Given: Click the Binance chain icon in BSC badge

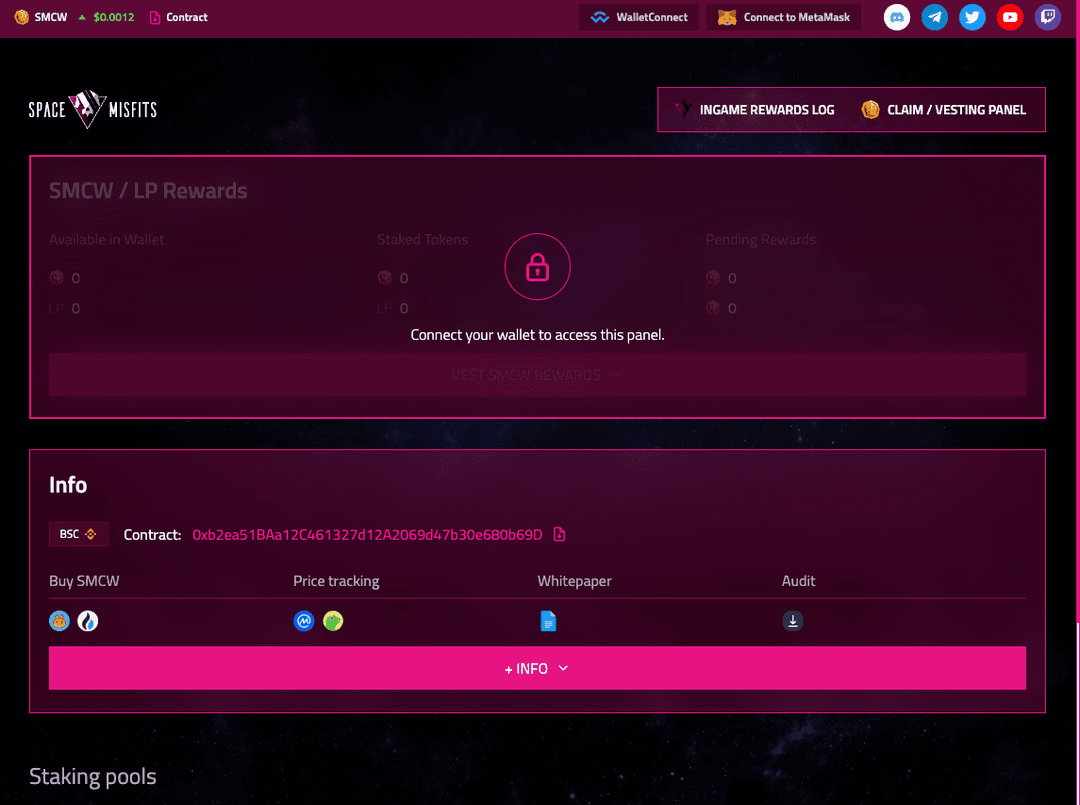Looking at the screenshot, I should [x=90, y=534].
